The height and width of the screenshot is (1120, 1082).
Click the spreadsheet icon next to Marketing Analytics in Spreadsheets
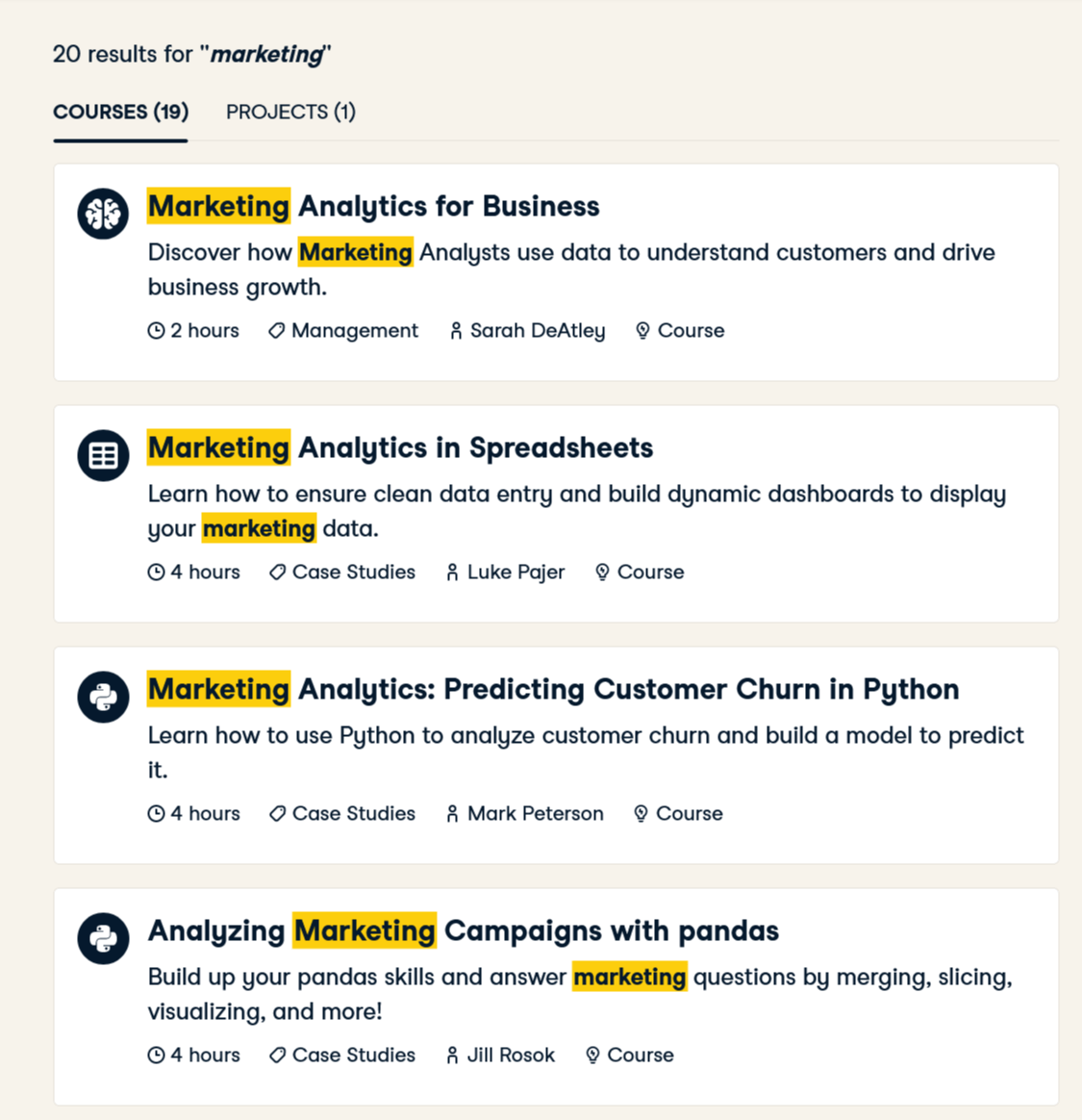tap(102, 455)
